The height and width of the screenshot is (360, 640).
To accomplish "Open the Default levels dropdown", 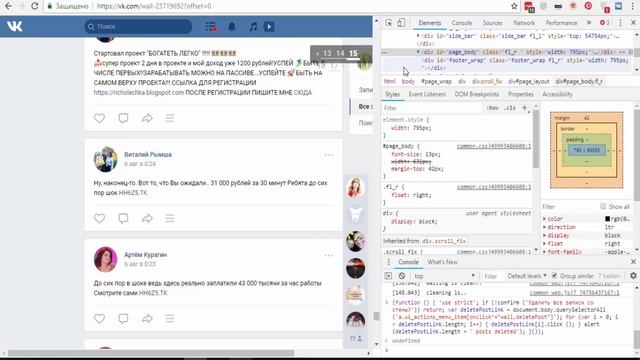I will [x=527, y=276].
